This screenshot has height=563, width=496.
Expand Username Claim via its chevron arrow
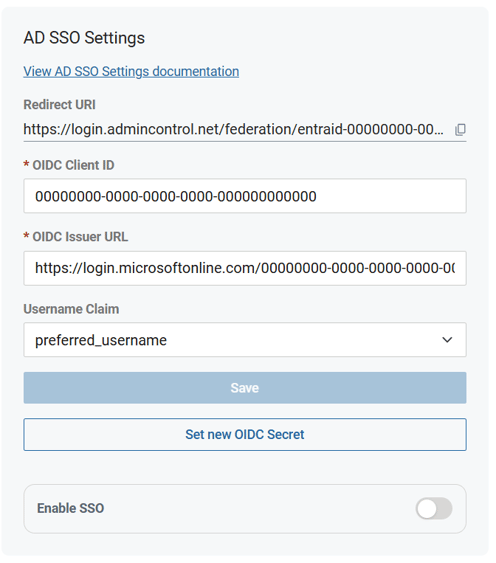pyautogui.click(x=447, y=340)
